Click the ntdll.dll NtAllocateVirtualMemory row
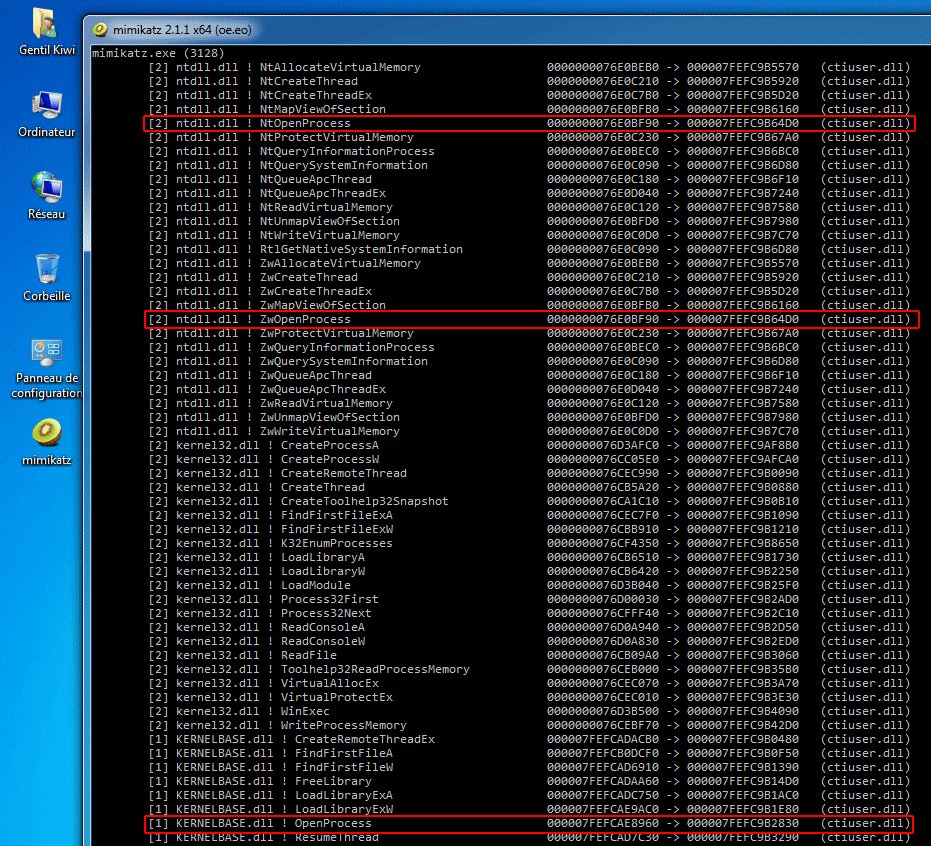 pyautogui.click(x=528, y=68)
